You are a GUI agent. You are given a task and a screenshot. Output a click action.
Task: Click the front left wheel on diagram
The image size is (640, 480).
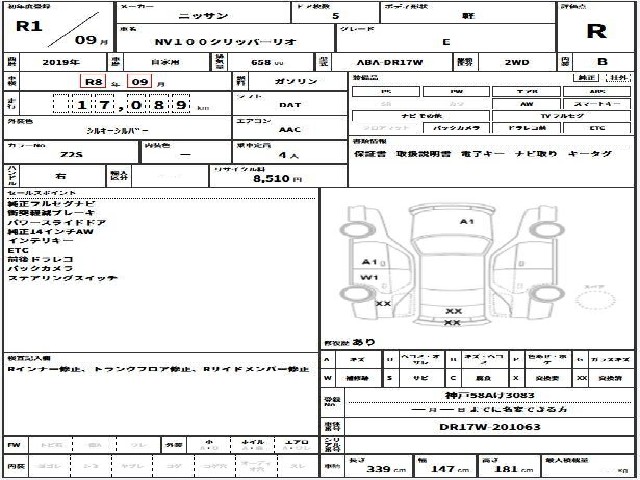(351, 229)
